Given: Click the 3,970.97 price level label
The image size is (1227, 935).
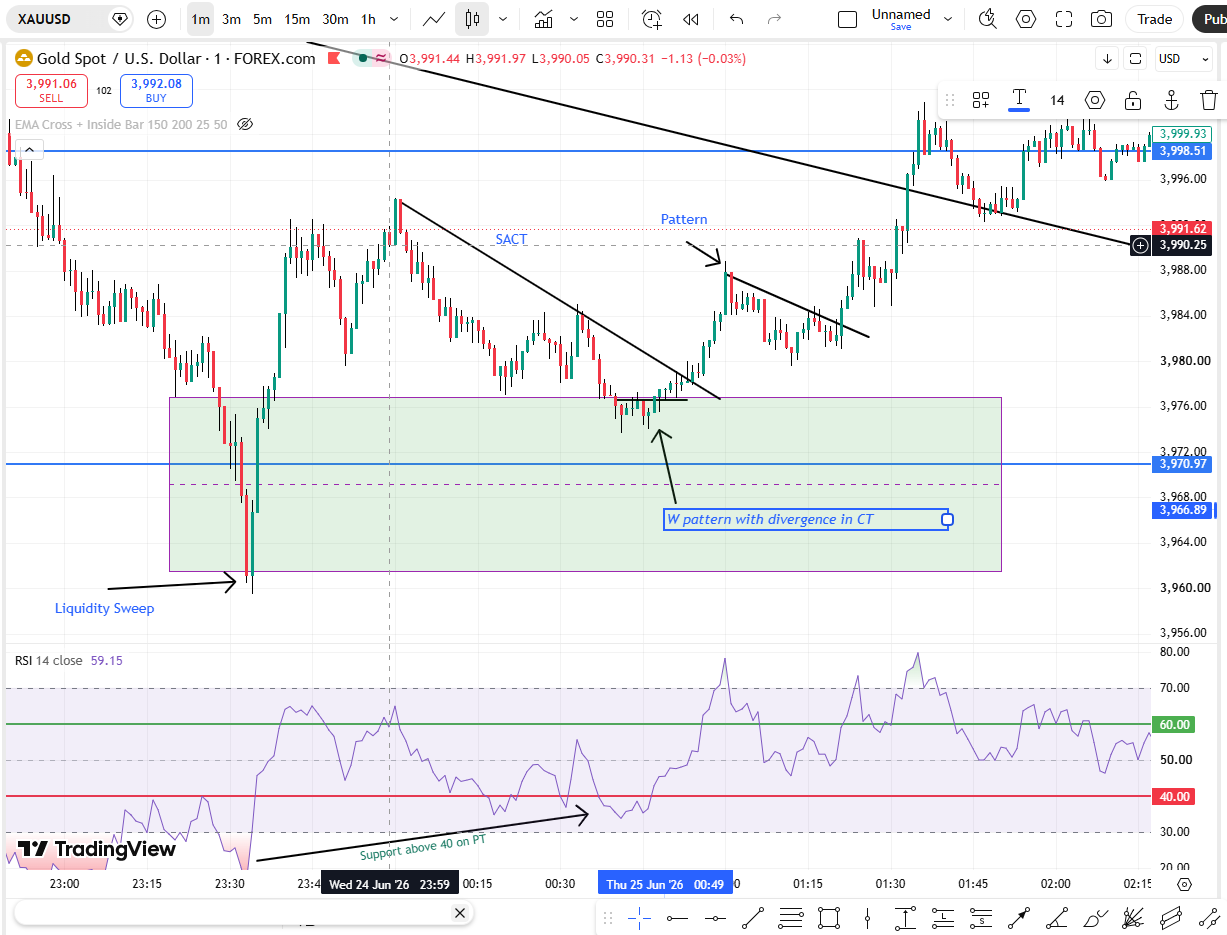Looking at the screenshot, I should tap(1181, 464).
